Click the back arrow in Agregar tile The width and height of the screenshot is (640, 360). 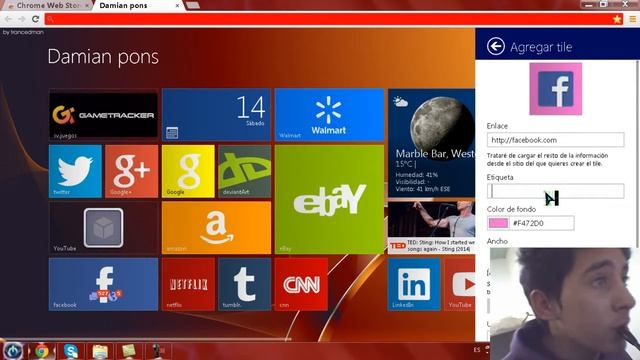pyautogui.click(x=496, y=46)
